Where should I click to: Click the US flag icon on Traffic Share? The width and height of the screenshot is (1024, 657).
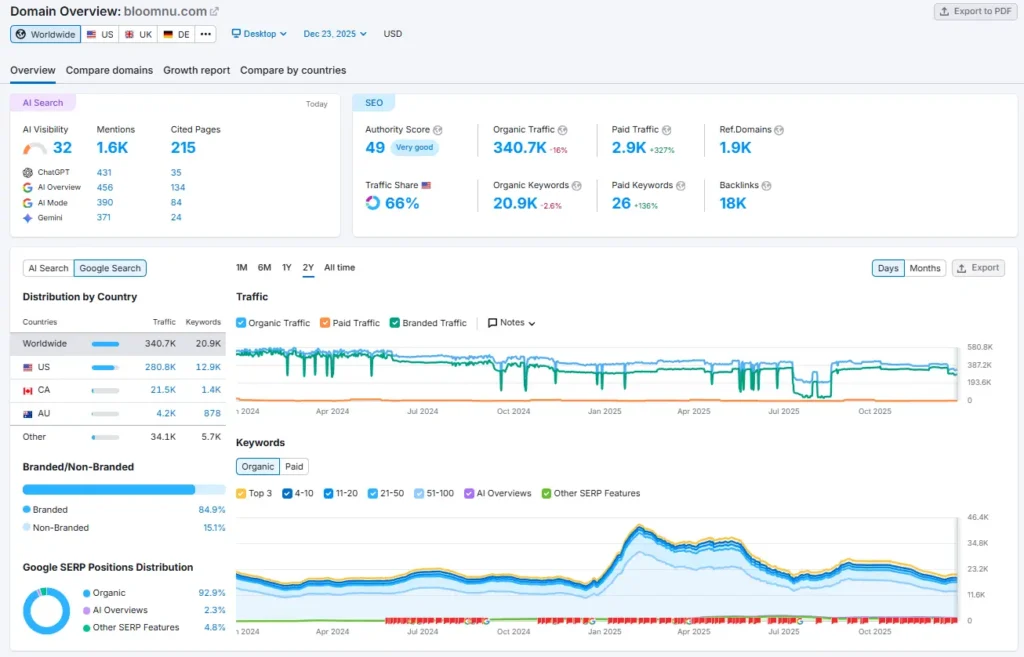click(x=428, y=185)
